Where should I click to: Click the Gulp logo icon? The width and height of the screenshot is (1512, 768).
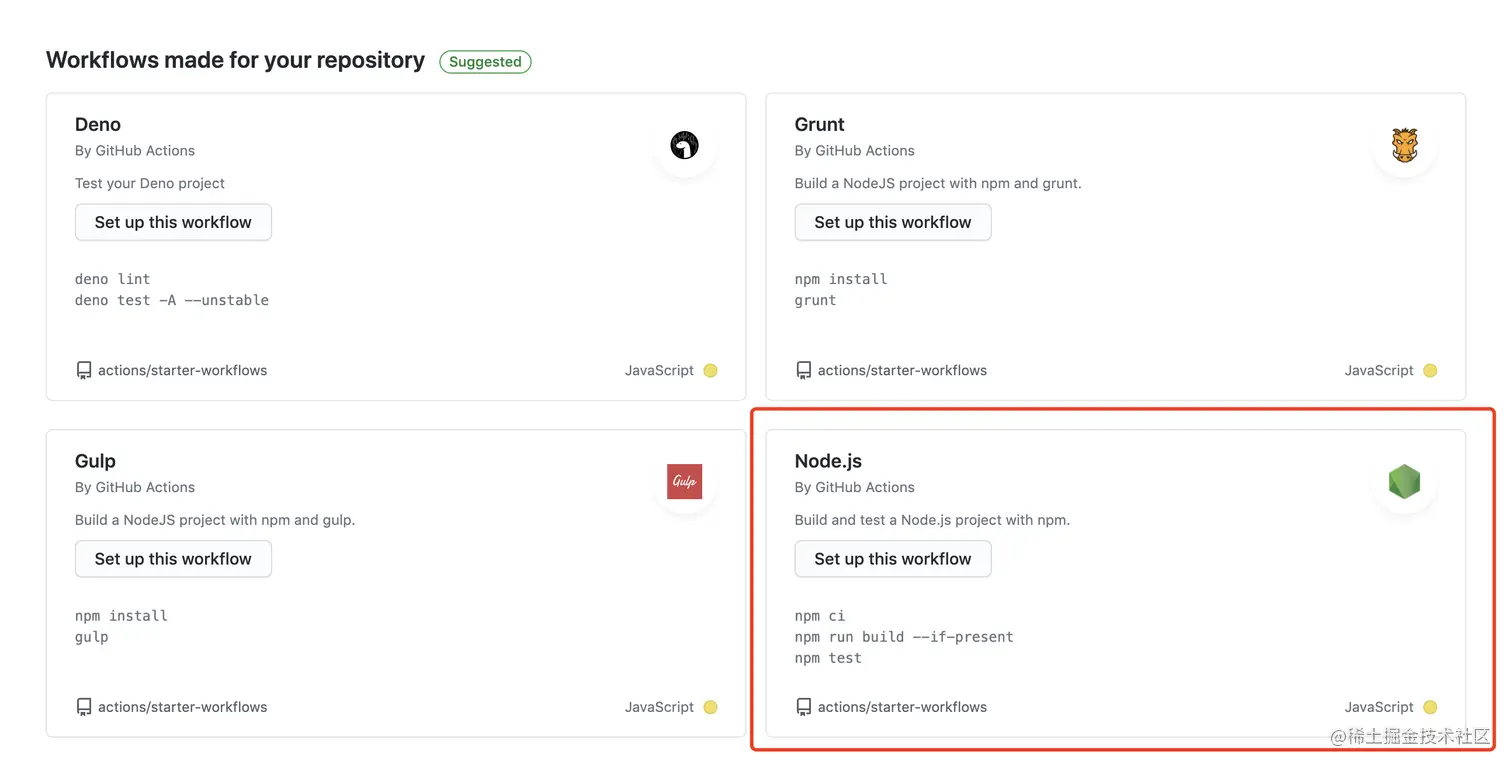tap(684, 481)
